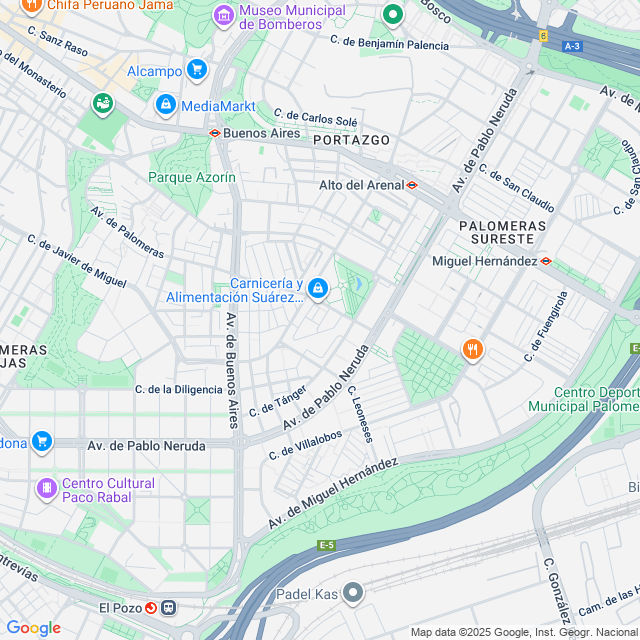This screenshot has height=640, width=640.
Task: Click the green pet store marker
Action: [x=103, y=104]
